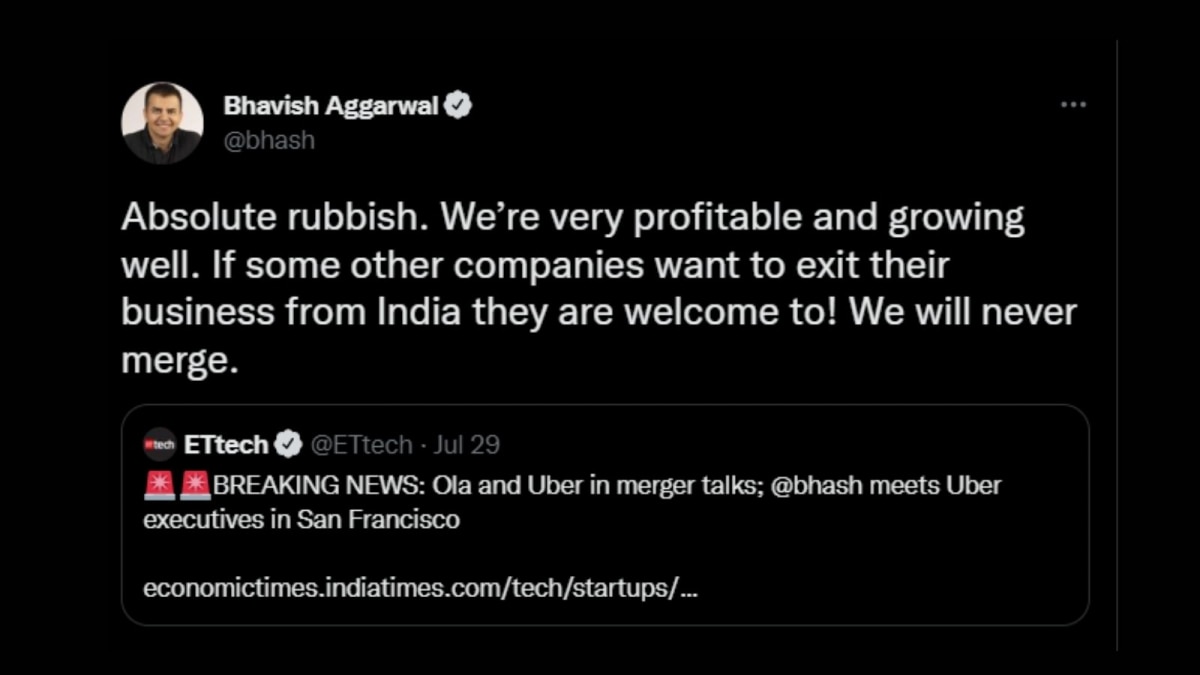
Task: Open the three-dot more options menu
Action: point(1072,105)
